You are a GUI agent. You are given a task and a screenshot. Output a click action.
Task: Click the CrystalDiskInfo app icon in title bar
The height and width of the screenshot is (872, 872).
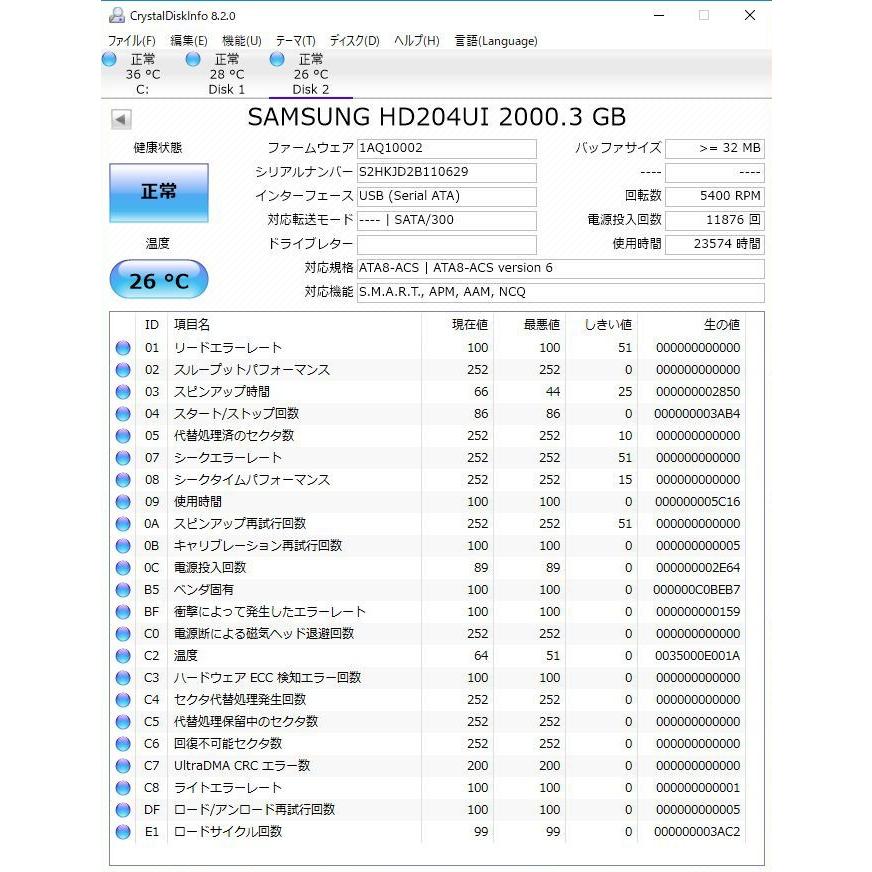116,16
